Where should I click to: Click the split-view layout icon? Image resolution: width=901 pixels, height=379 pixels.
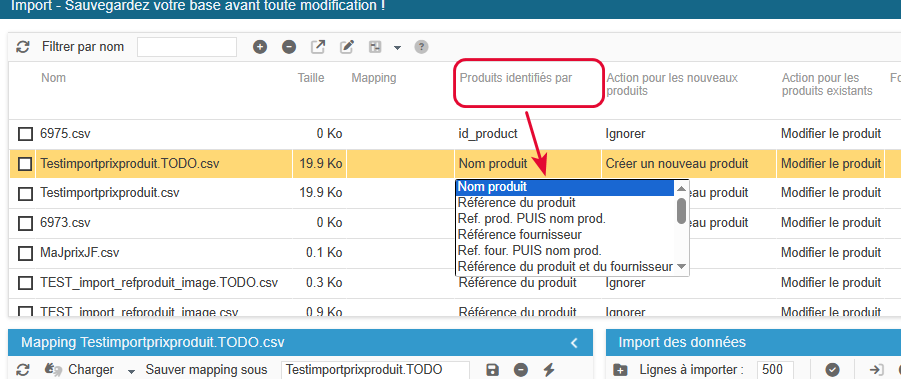(375, 47)
